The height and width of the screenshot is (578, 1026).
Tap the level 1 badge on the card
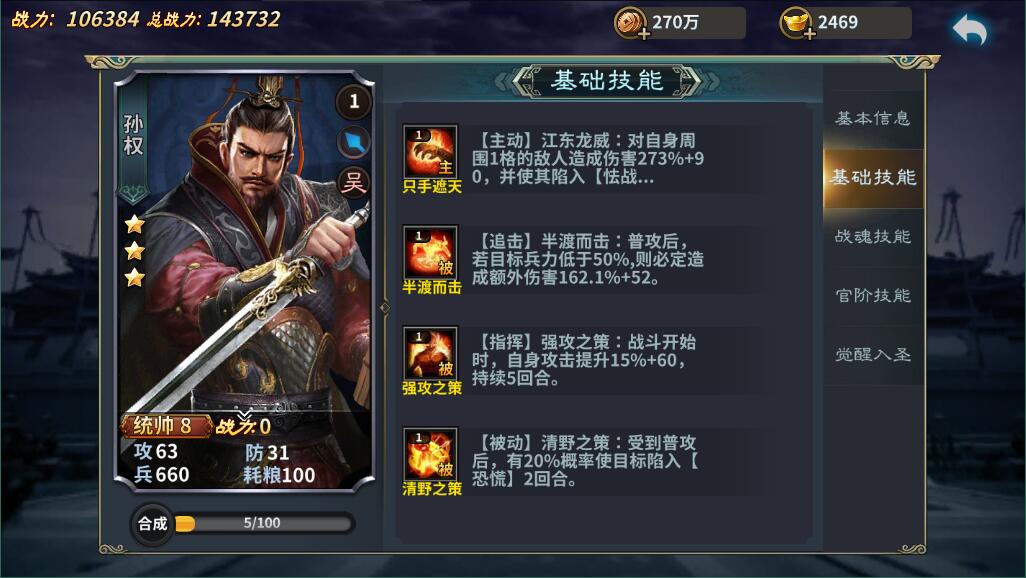(353, 101)
